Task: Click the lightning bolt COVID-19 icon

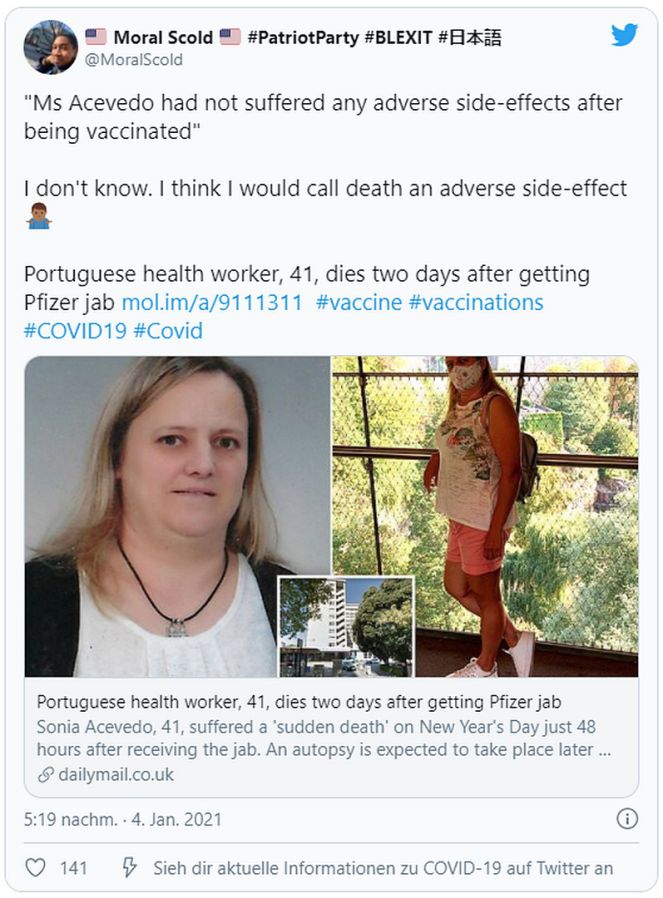Action: pyautogui.click(x=129, y=868)
